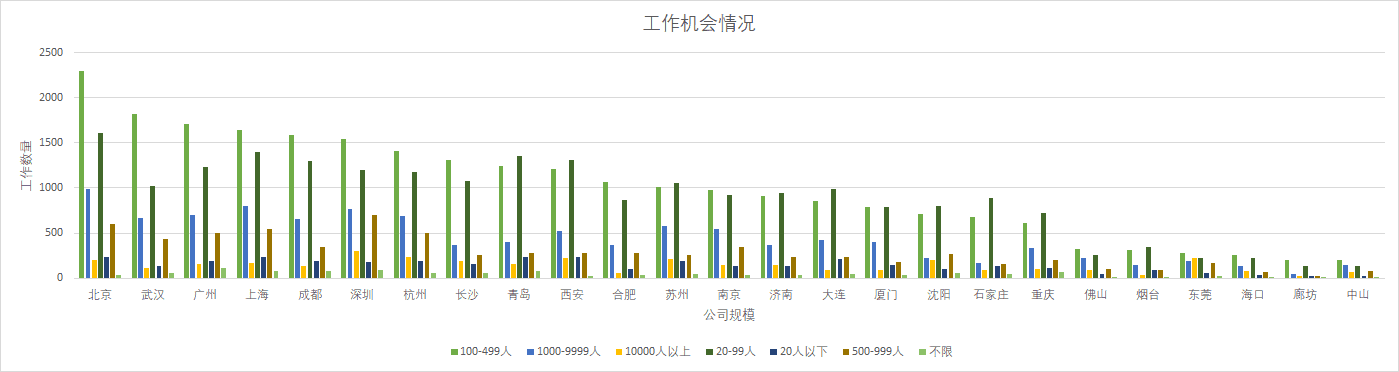This screenshot has width=1399, height=372.
Task: Select the 中山 axis label
Action: pos(1357,295)
